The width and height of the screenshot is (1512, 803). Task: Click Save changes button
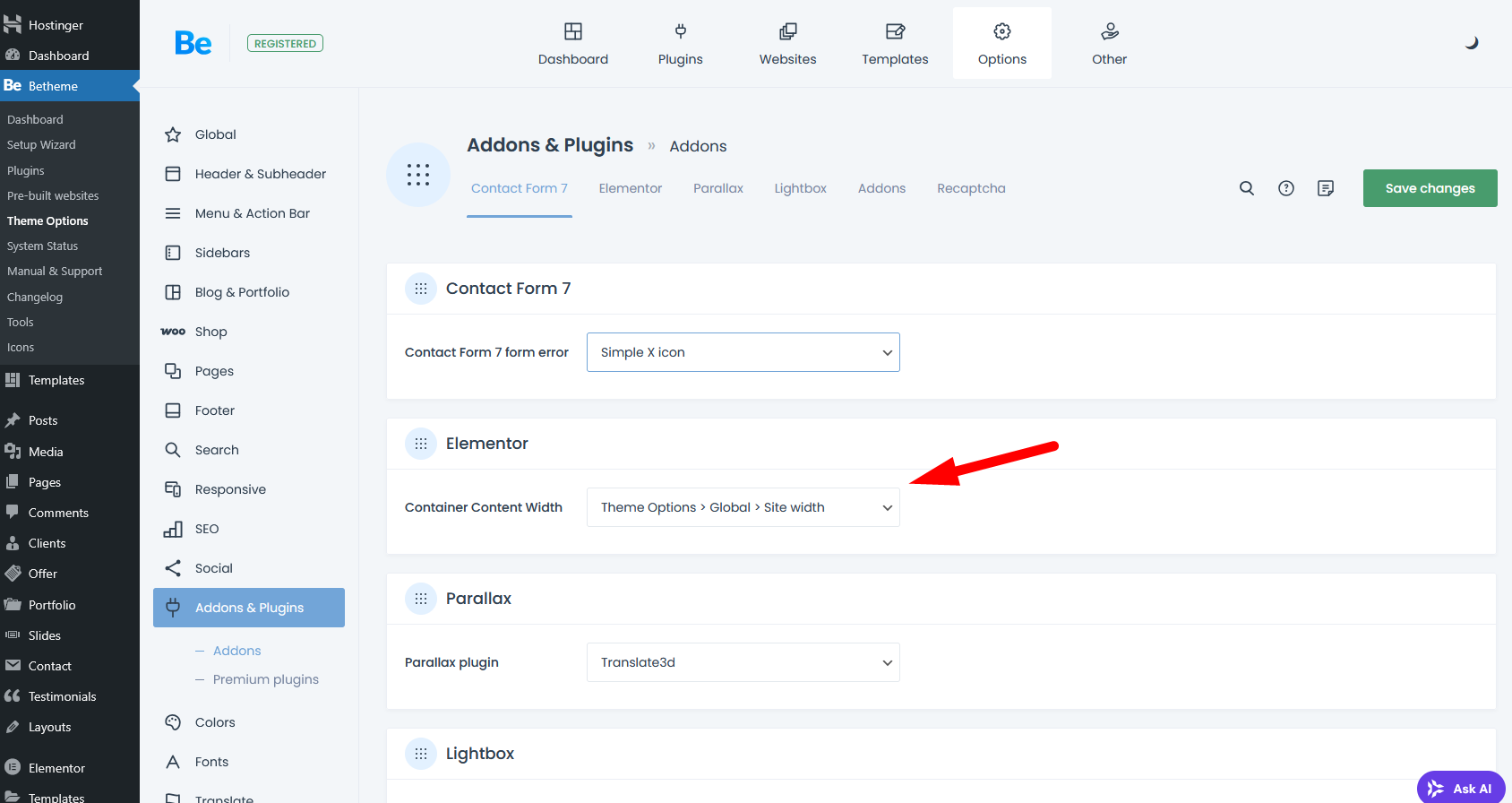pos(1430,188)
